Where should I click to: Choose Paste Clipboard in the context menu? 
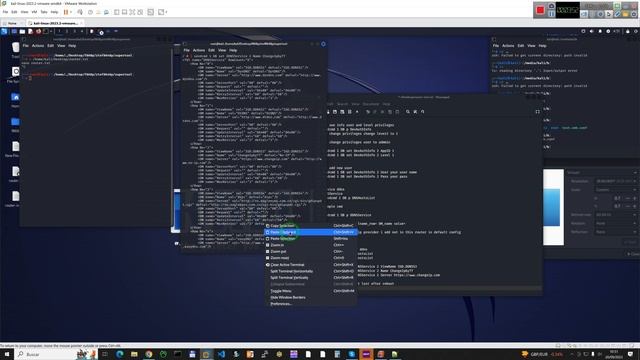pyautogui.click(x=311, y=232)
